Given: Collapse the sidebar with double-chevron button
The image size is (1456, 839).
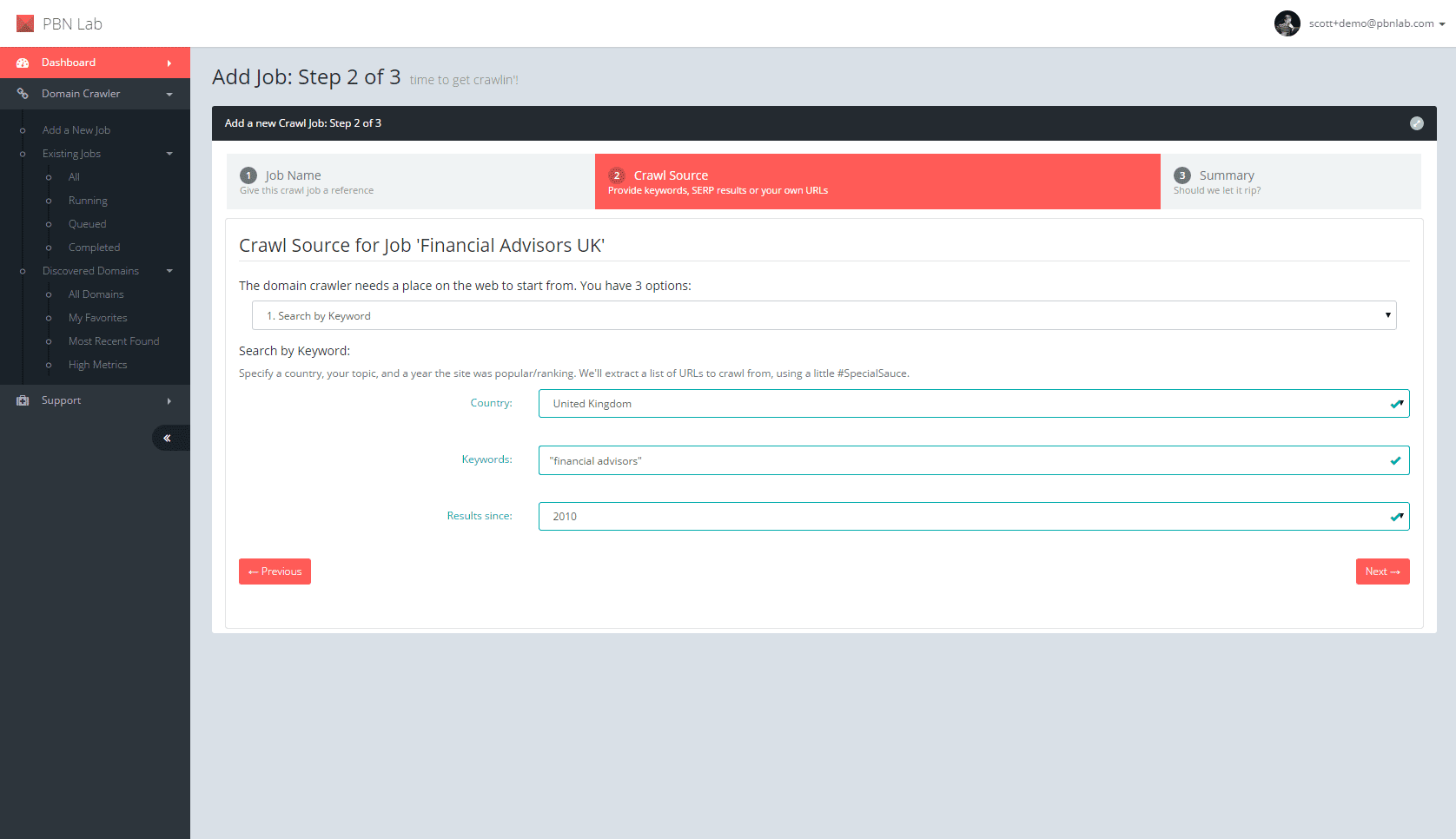Looking at the screenshot, I should 168,438.
